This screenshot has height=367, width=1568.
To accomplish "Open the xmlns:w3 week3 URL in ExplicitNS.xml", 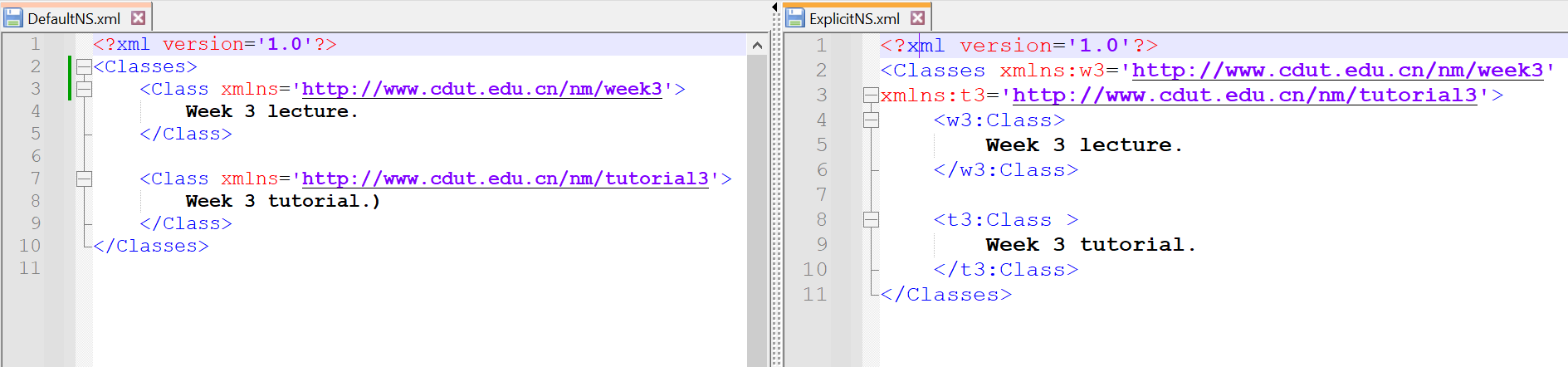I will (1336, 71).
